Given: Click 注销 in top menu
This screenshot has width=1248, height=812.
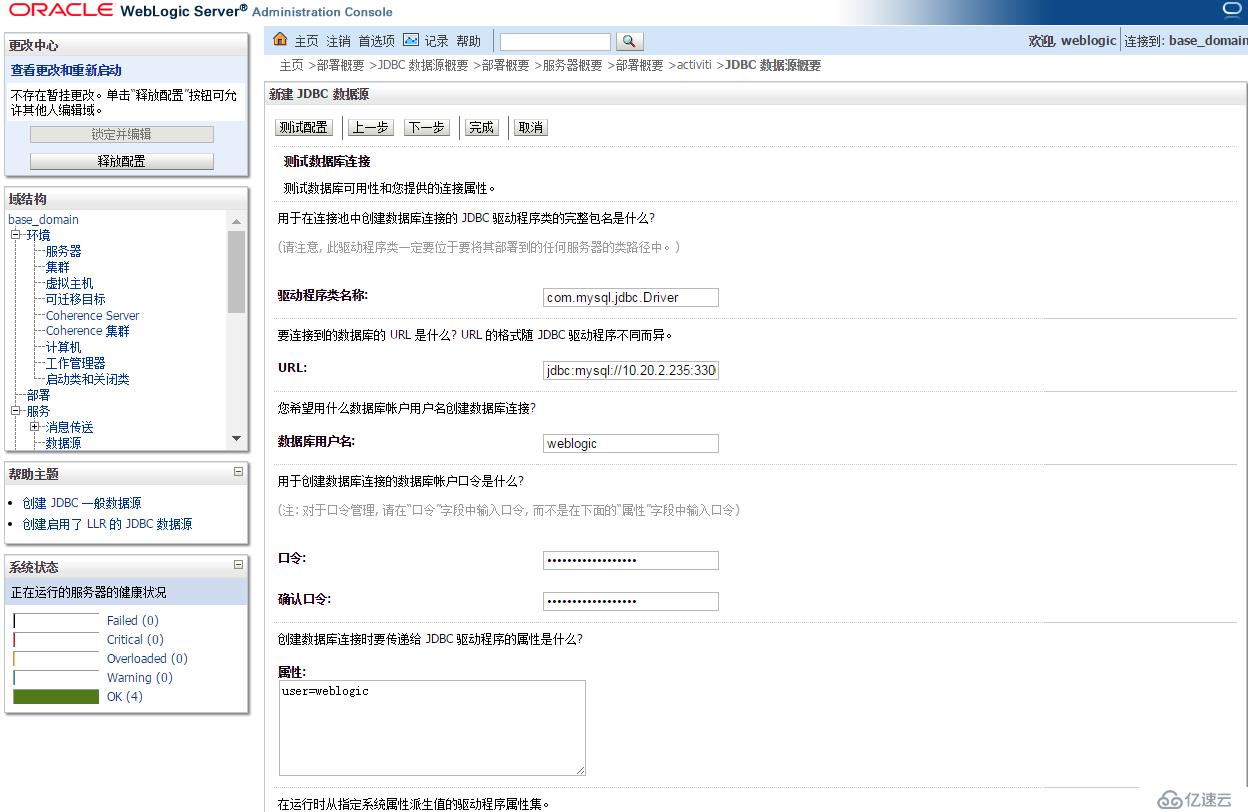Looking at the screenshot, I should tap(339, 41).
